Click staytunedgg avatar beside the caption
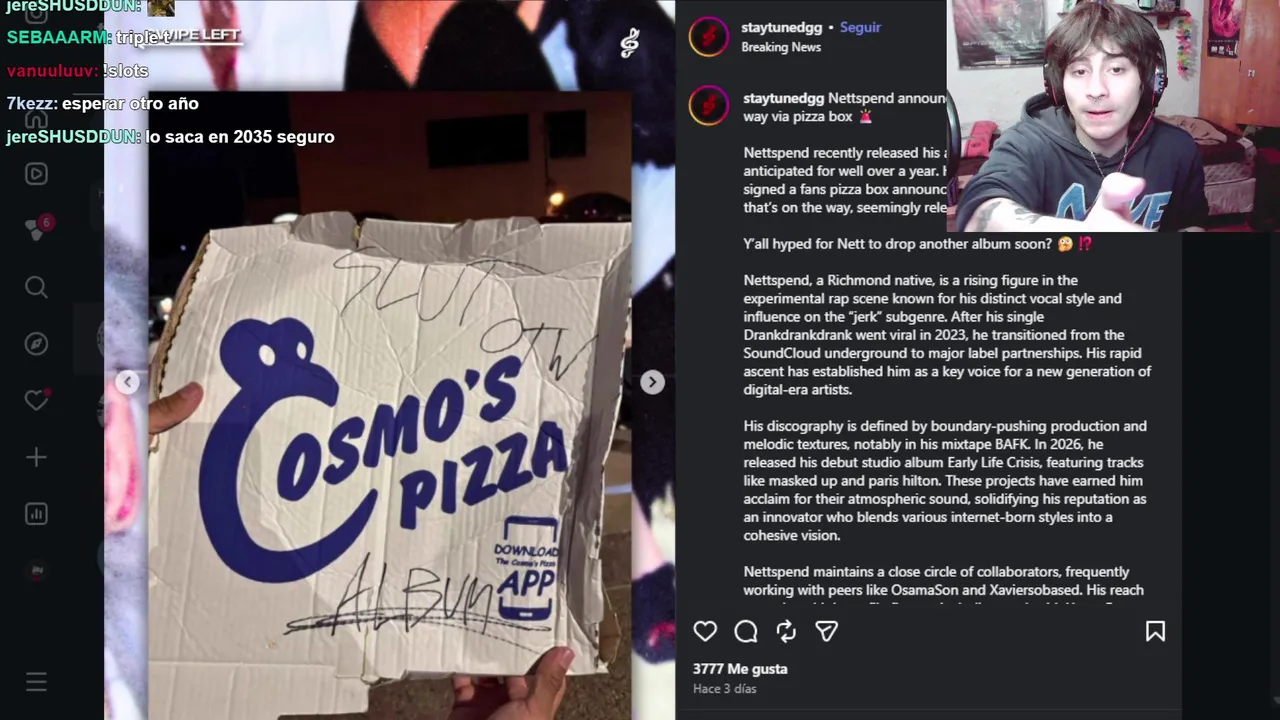The height and width of the screenshot is (720, 1280). 708,106
